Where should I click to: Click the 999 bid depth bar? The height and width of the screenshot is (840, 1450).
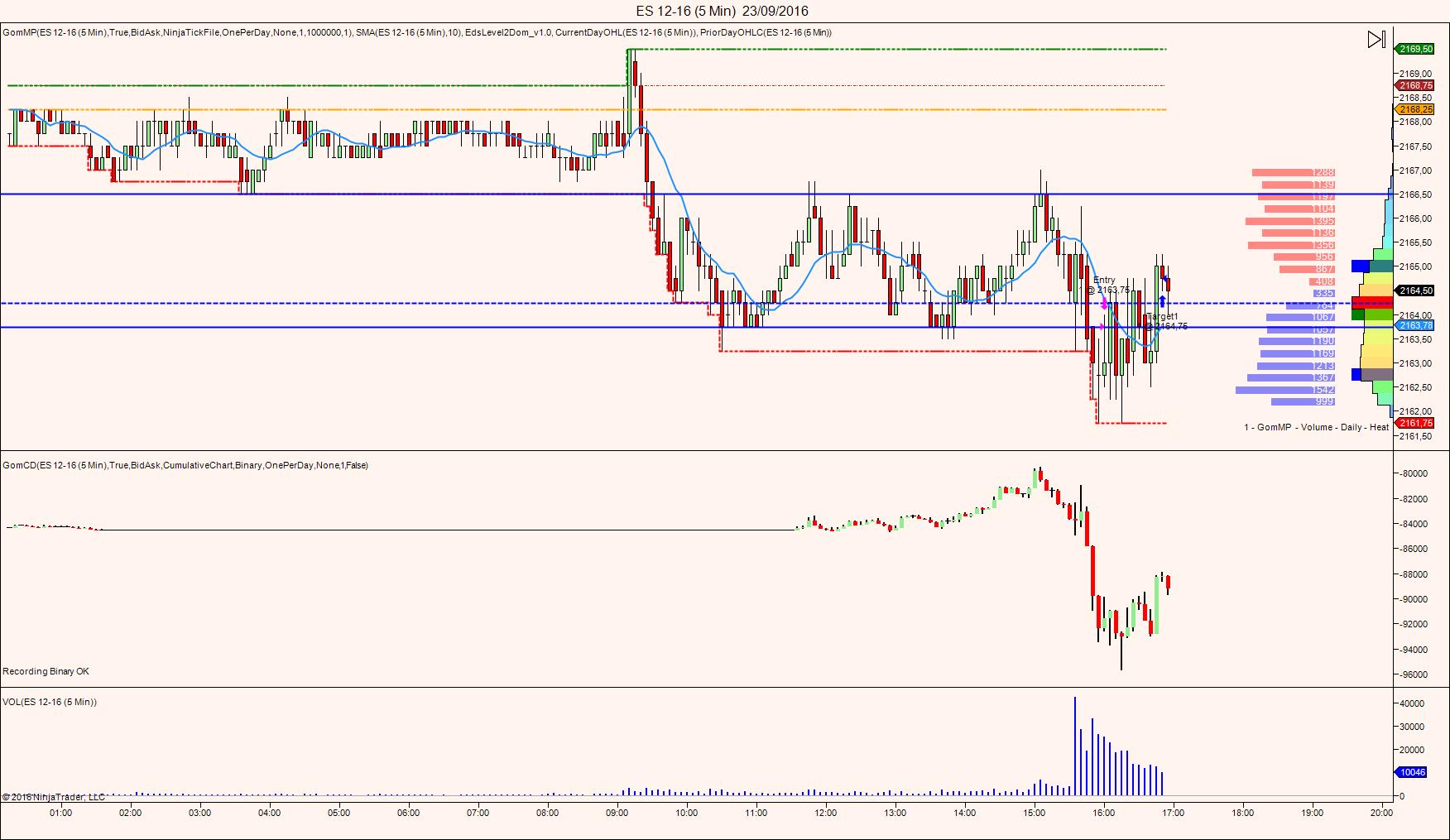click(1304, 401)
